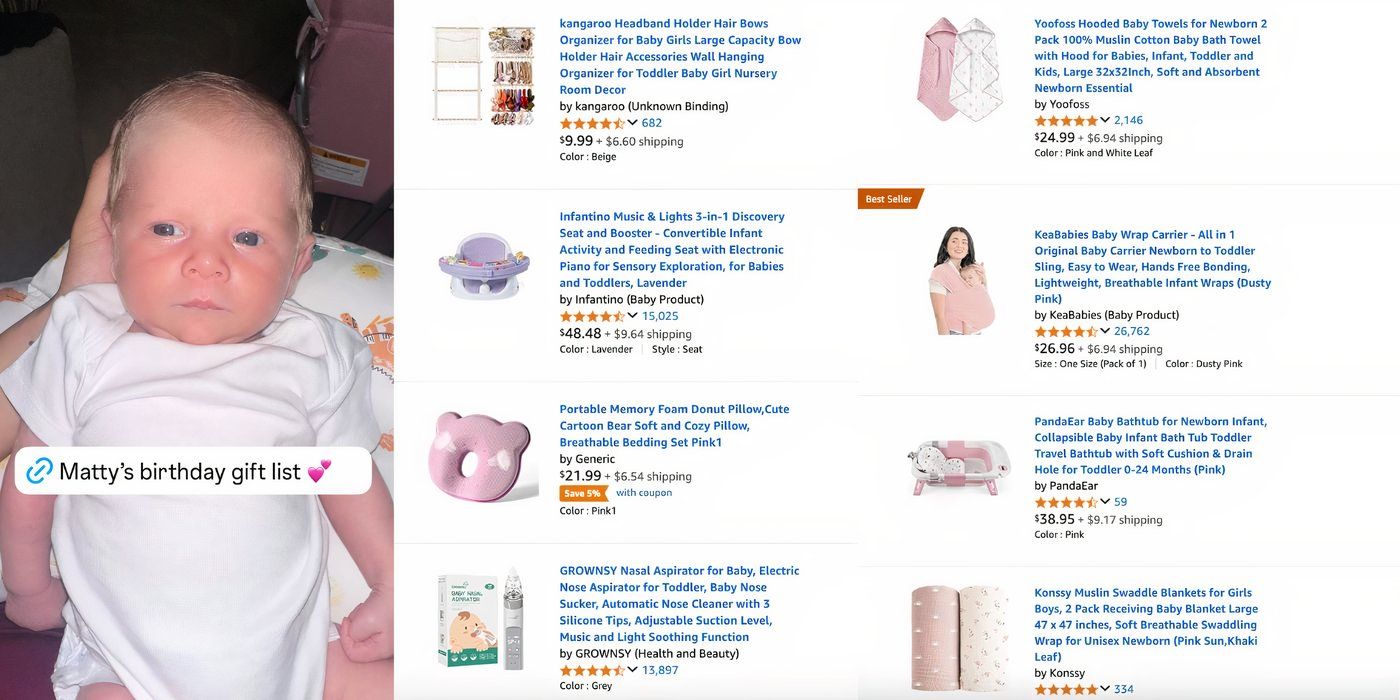Expand rating dropdown next to 682 reviews
This screenshot has height=700, width=1400.
pos(632,122)
